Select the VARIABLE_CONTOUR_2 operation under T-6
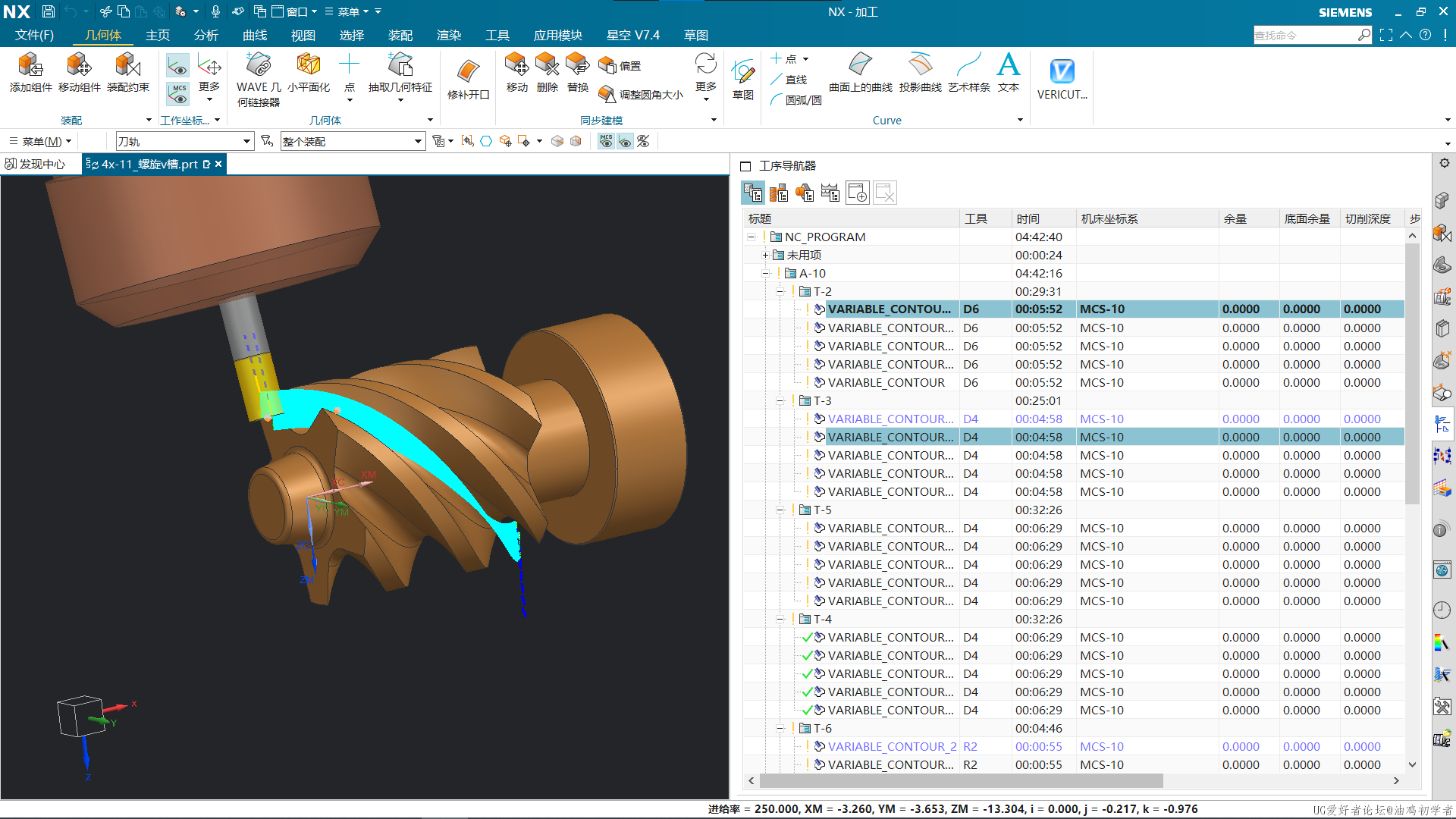The height and width of the screenshot is (819, 1456). 892,746
